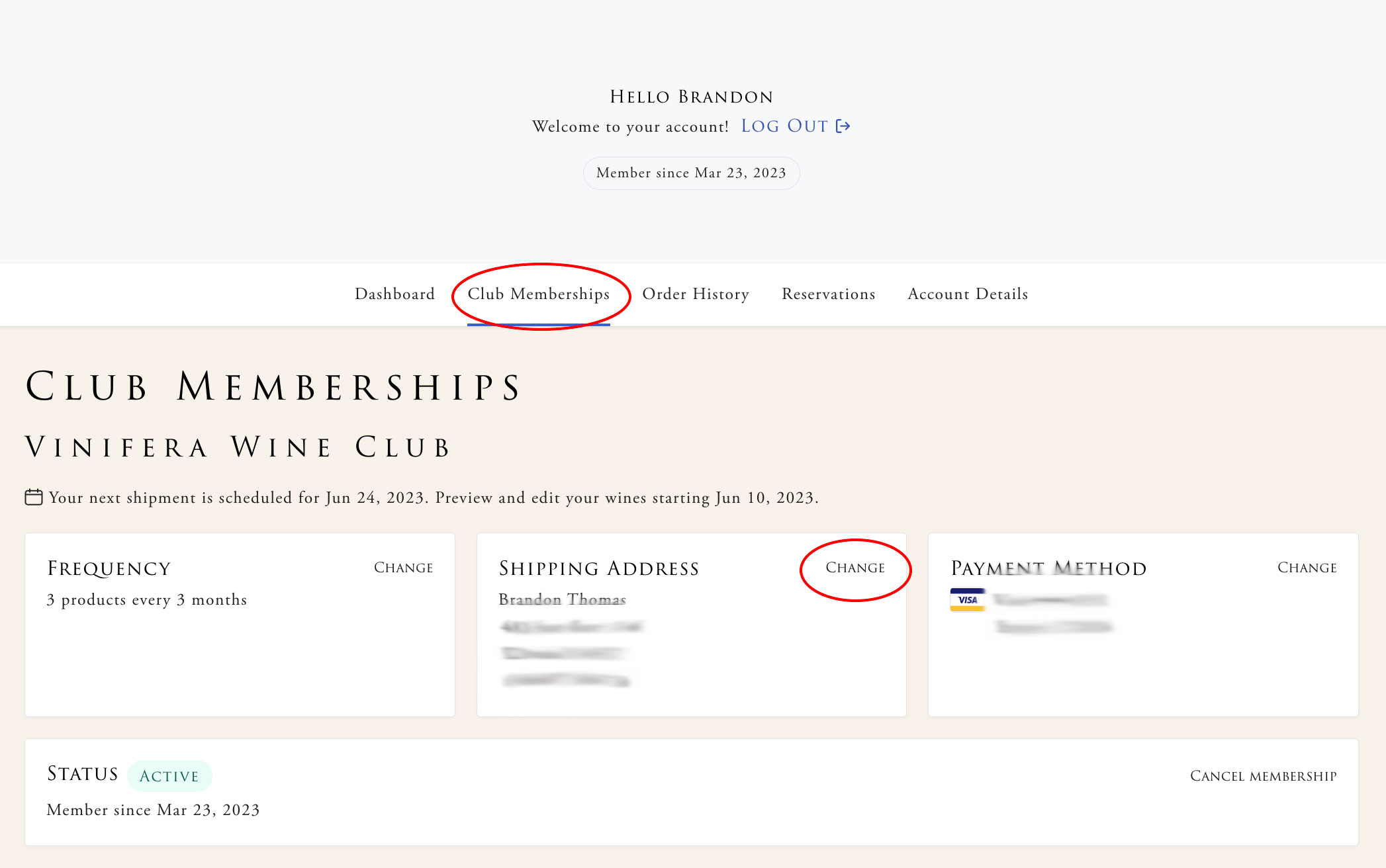Click the Member since Mar 23 badge
The image size is (1386, 868).
point(691,173)
